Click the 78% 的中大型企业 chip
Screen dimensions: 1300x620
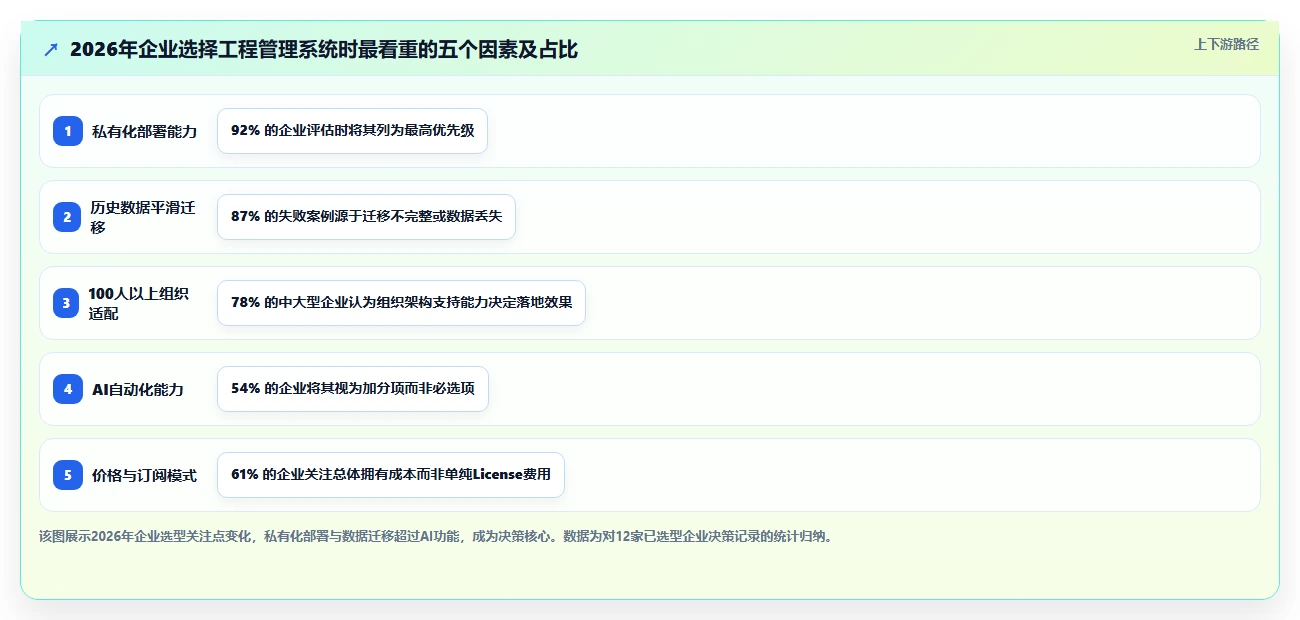tap(401, 303)
